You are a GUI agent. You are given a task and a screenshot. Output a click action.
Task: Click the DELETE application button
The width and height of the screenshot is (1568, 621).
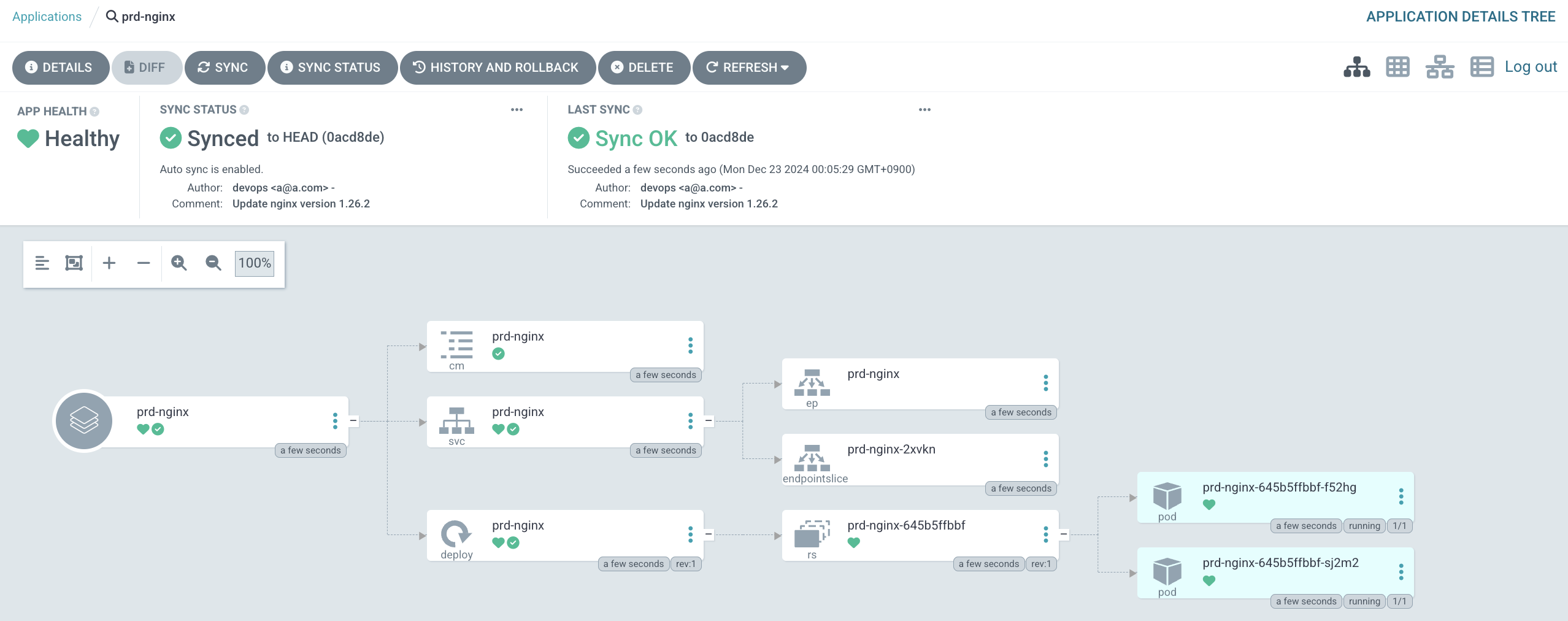pos(644,67)
